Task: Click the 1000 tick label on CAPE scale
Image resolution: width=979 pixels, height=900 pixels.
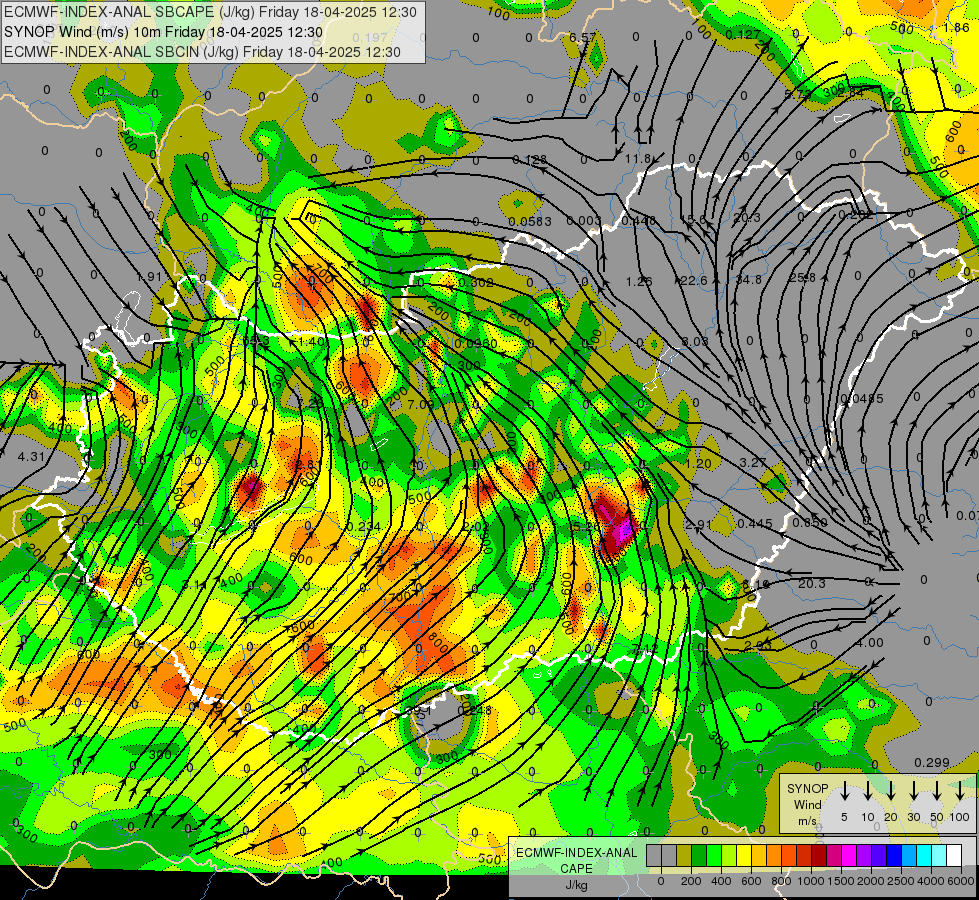Action: click(x=811, y=881)
